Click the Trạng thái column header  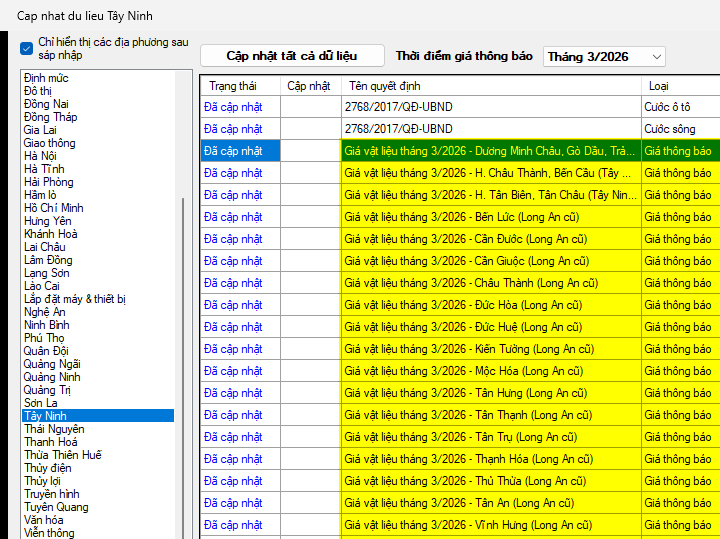(x=232, y=86)
